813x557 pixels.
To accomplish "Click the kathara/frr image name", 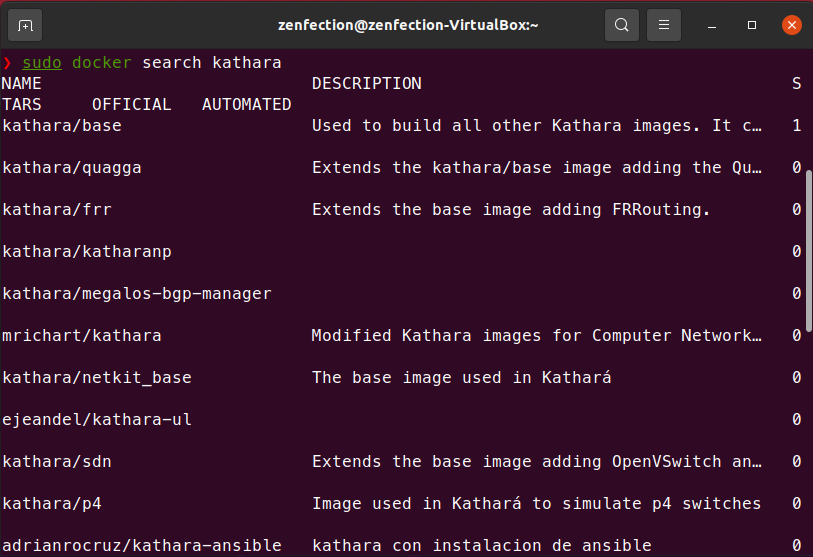I will click(57, 210).
